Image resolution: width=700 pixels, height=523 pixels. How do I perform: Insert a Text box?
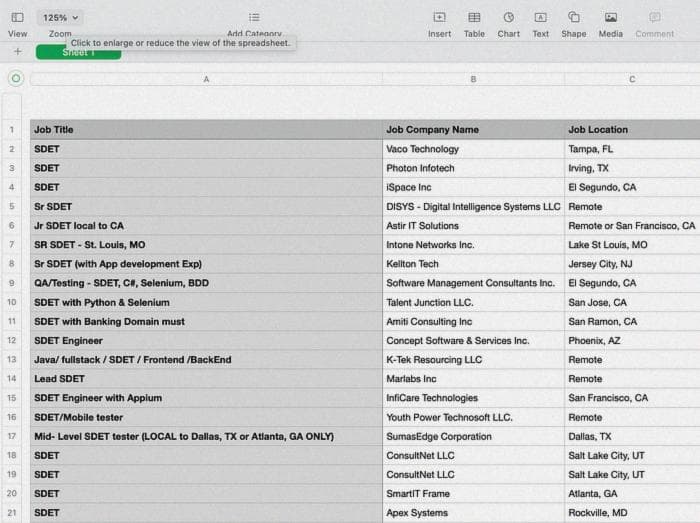point(540,17)
